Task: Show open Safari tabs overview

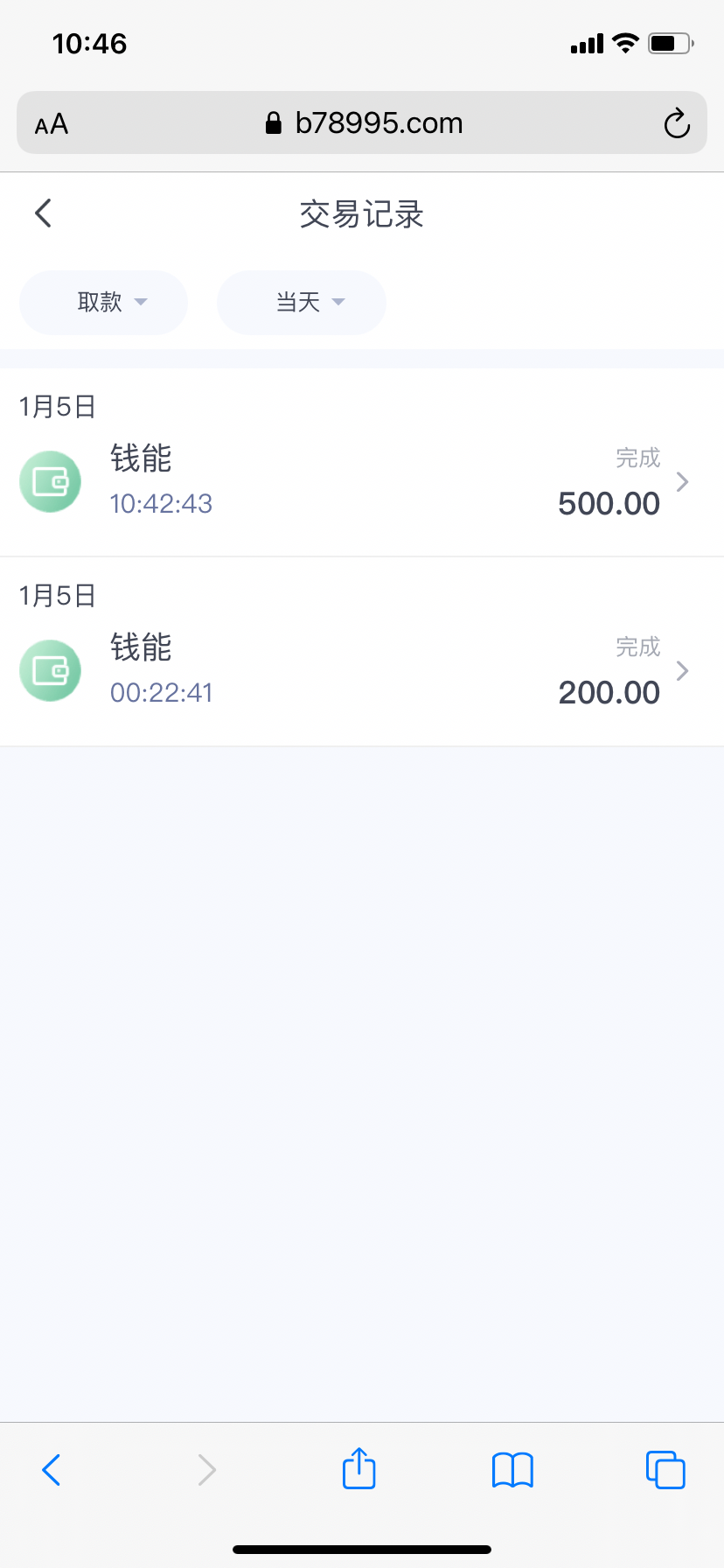Action: pos(665,1470)
